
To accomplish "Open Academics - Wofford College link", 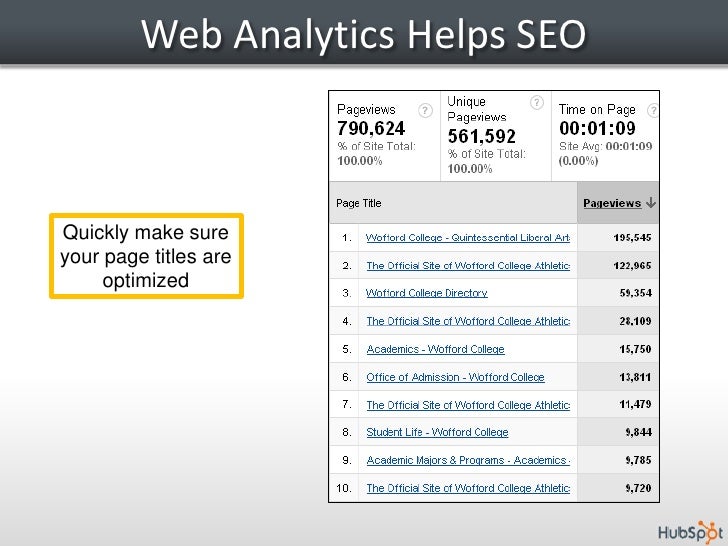I will (x=436, y=349).
